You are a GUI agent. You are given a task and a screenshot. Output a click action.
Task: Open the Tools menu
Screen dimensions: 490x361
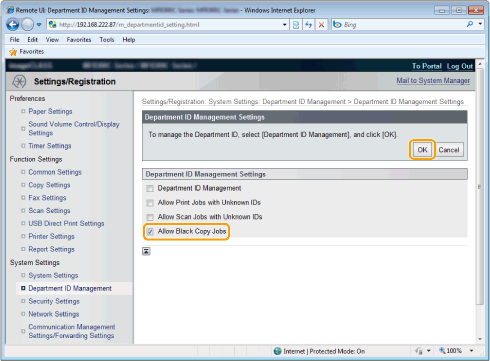(107, 40)
